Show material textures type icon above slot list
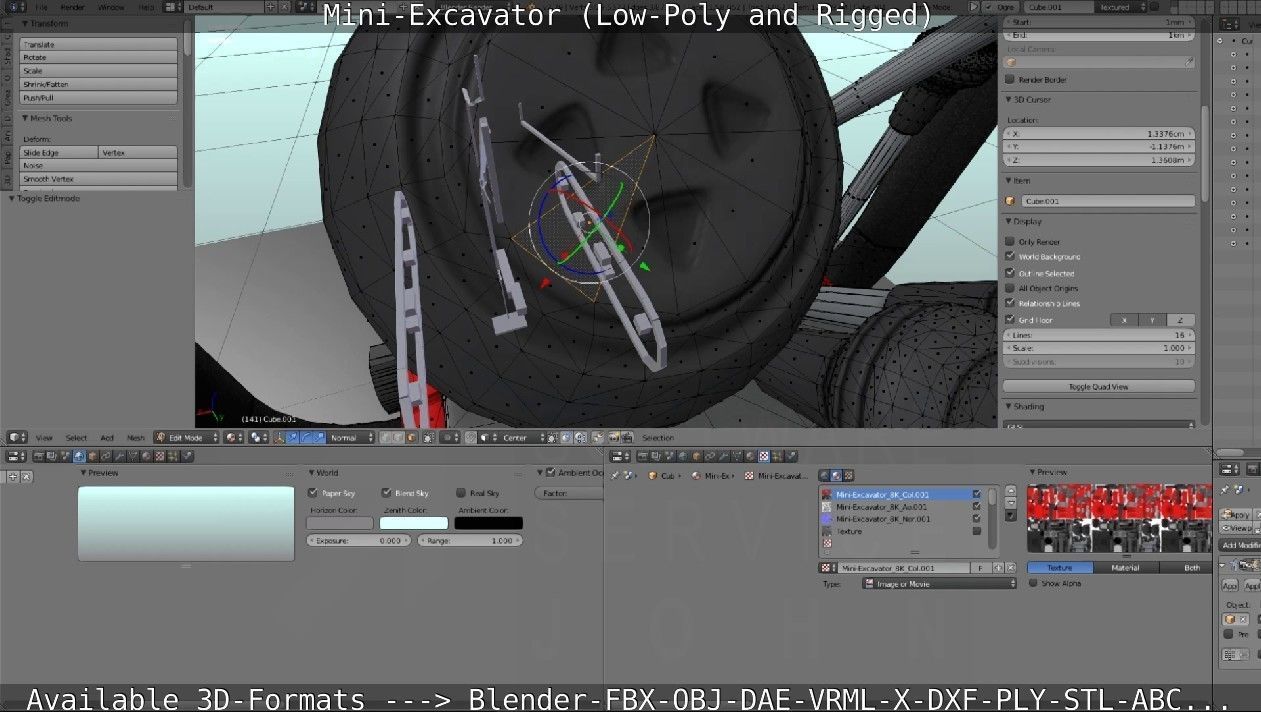Image resolution: width=1261 pixels, height=712 pixels. [836, 475]
